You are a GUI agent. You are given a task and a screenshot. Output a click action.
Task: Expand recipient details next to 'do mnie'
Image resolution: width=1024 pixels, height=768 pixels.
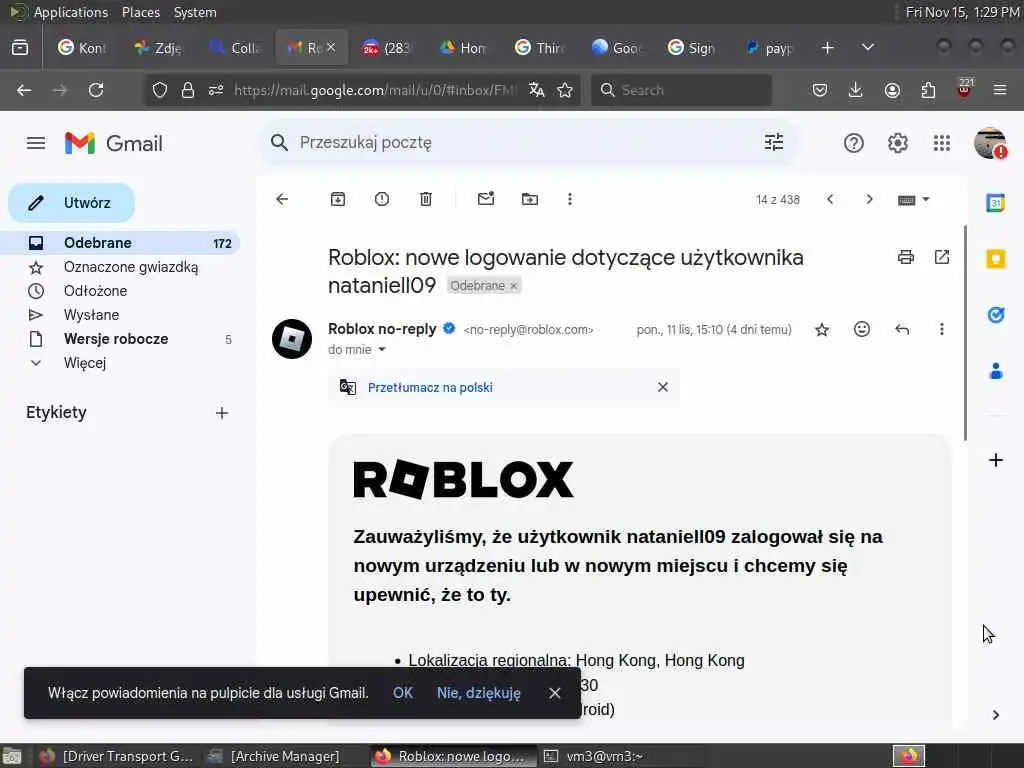pos(382,350)
